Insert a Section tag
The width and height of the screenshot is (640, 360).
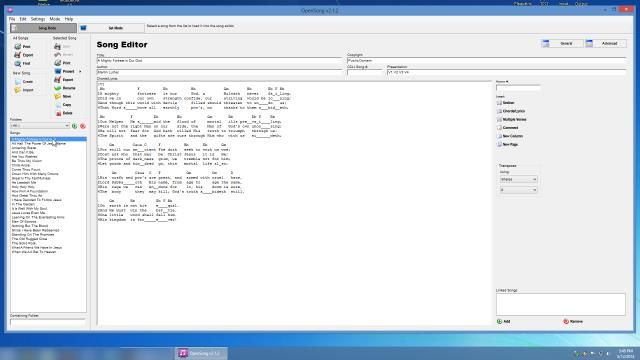[x=506, y=103]
